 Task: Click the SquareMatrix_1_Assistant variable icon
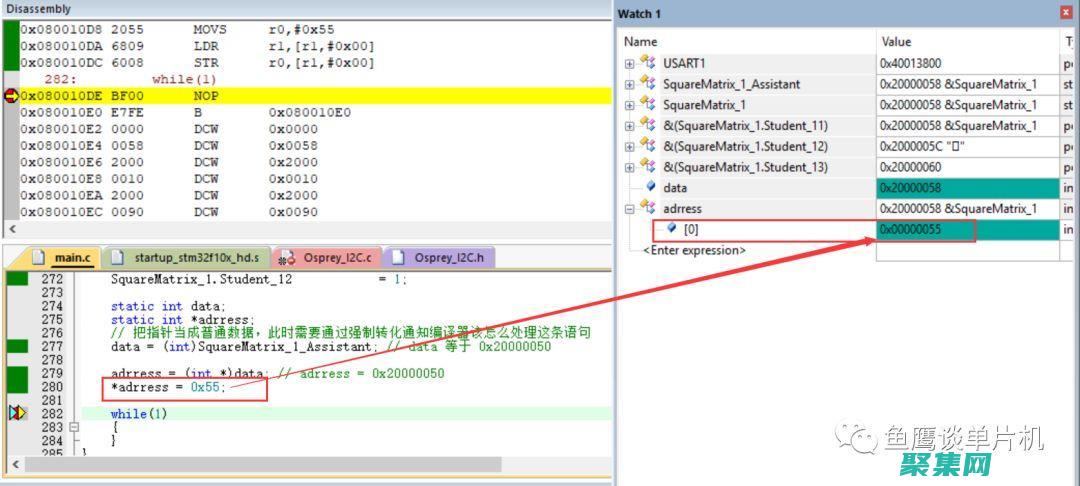coord(648,84)
